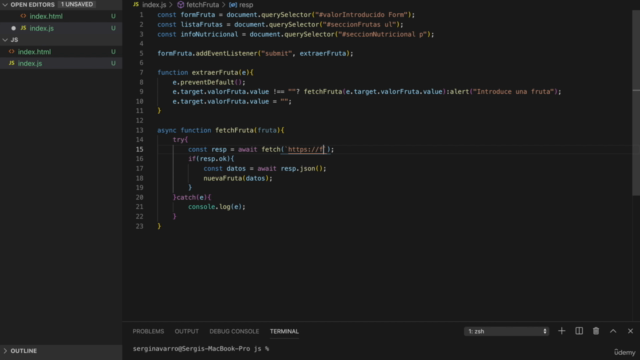Click 'console.log(e);' statement
This screenshot has height=360, width=640.
[x=217, y=207]
